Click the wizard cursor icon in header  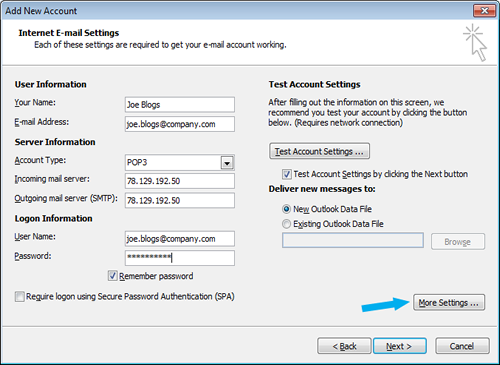pos(475,43)
